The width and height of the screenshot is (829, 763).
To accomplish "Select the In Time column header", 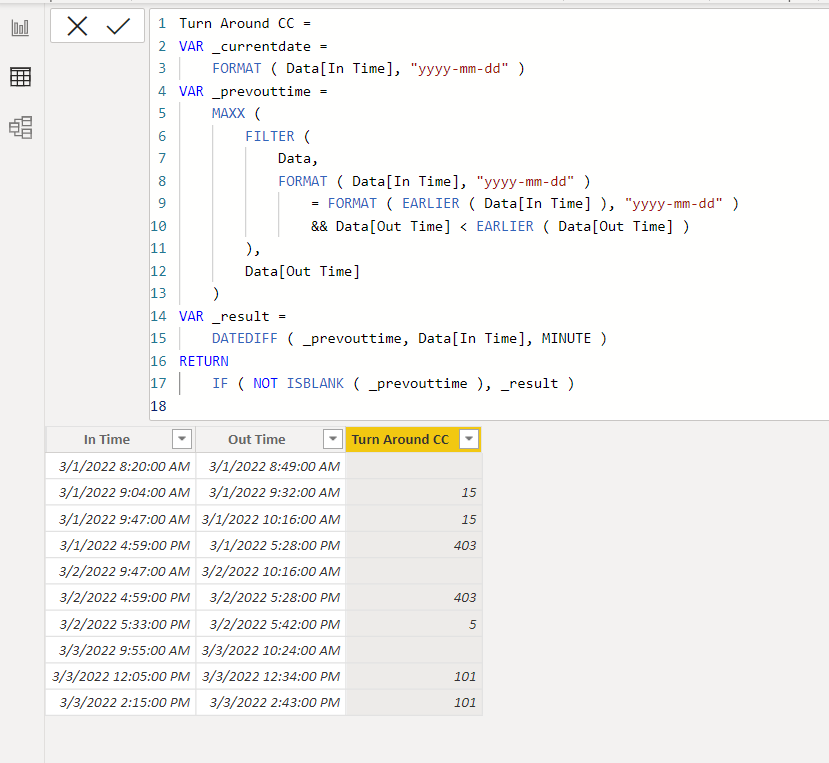I will [x=121, y=439].
